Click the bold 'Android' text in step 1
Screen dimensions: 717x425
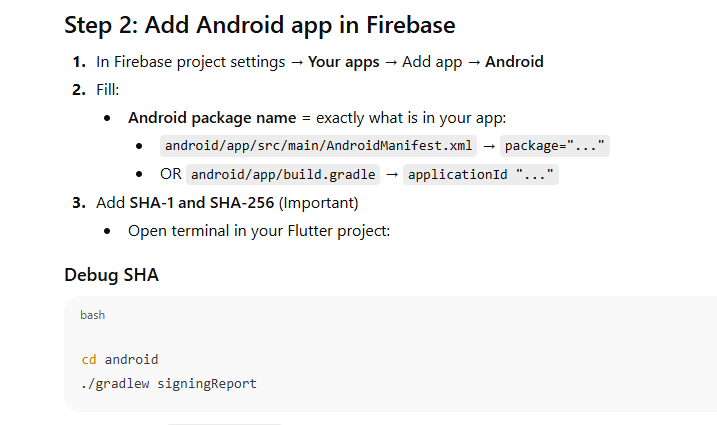click(514, 62)
